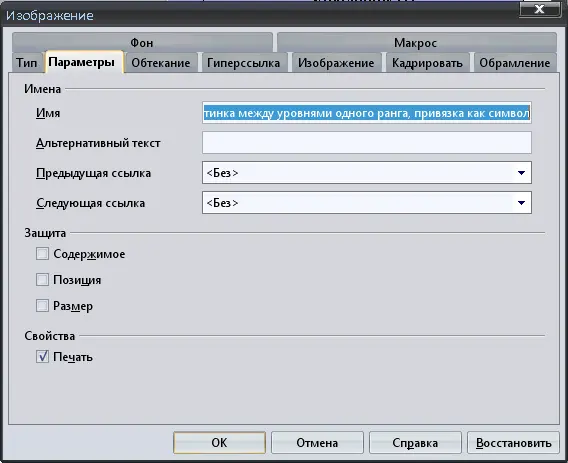The height and width of the screenshot is (463, 568).
Task: Select the Изображение tab
Action: point(336,63)
